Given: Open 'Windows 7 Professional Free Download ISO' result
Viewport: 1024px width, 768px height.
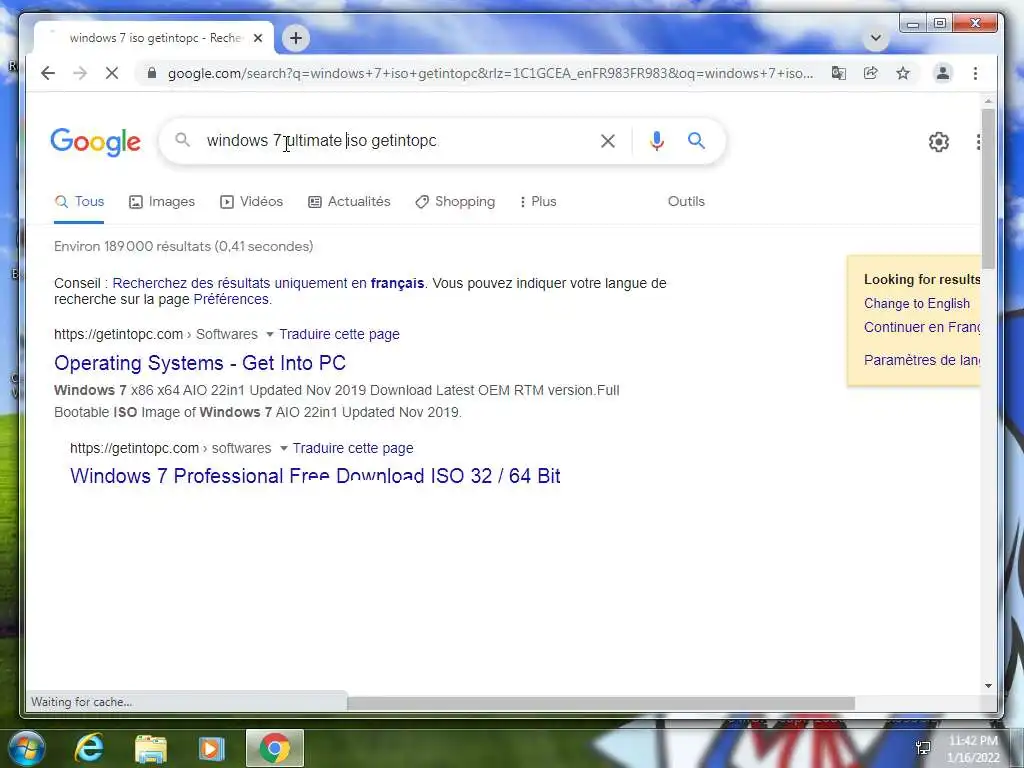Looking at the screenshot, I should click(315, 476).
